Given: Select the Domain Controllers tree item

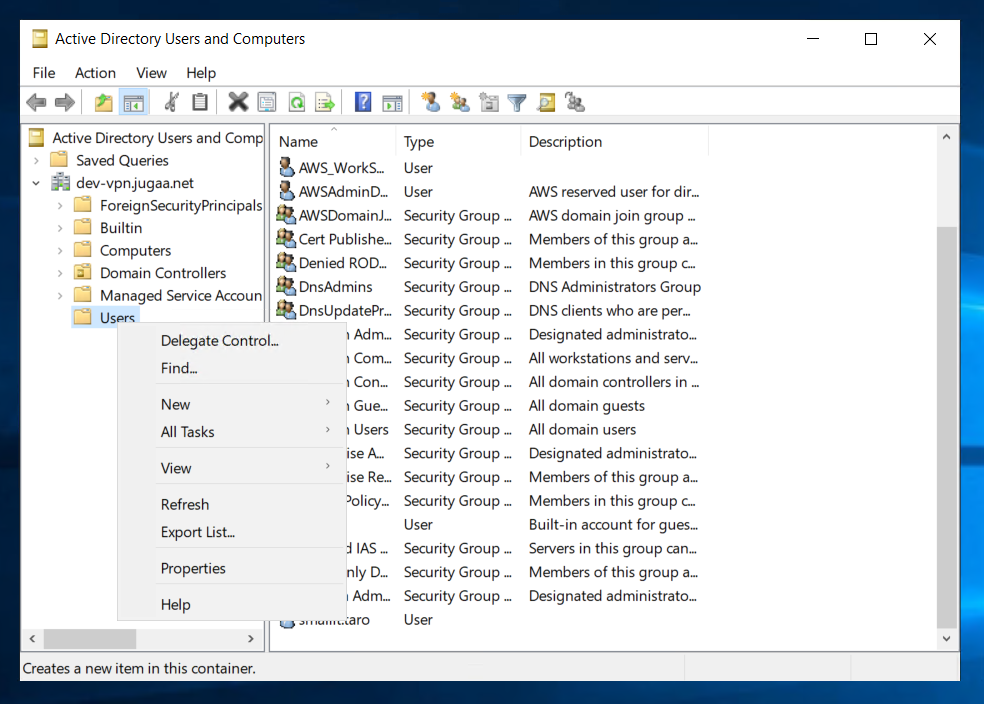Looking at the screenshot, I should click(x=162, y=273).
